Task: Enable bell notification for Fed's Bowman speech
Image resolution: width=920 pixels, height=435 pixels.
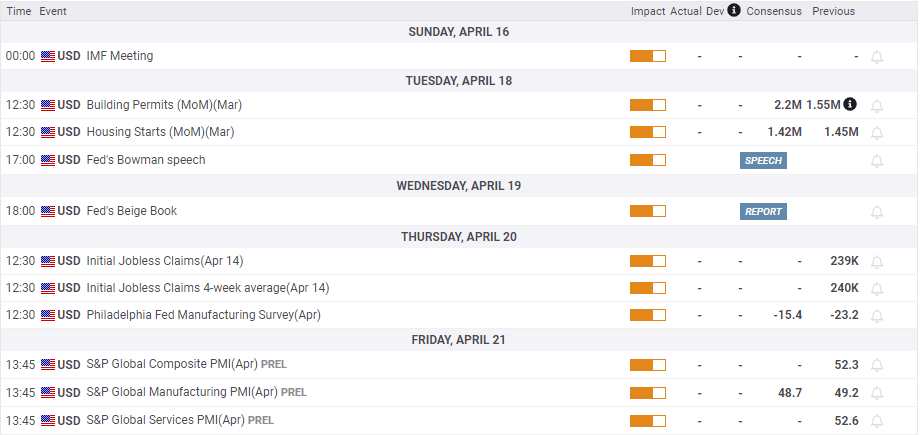Action: point(877,160)
